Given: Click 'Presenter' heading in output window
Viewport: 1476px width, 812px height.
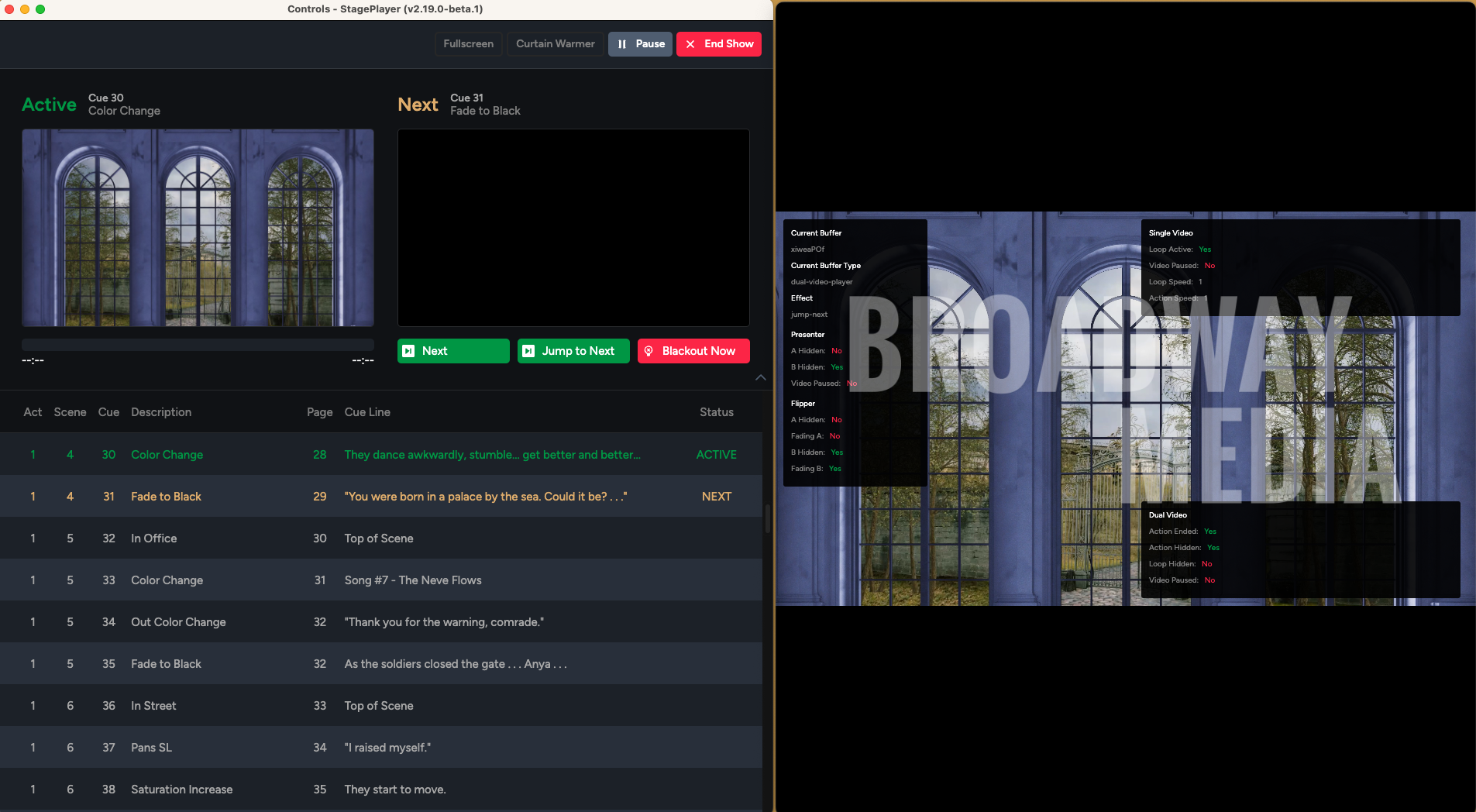Looking at the screenshot, I should coord(807,335).
